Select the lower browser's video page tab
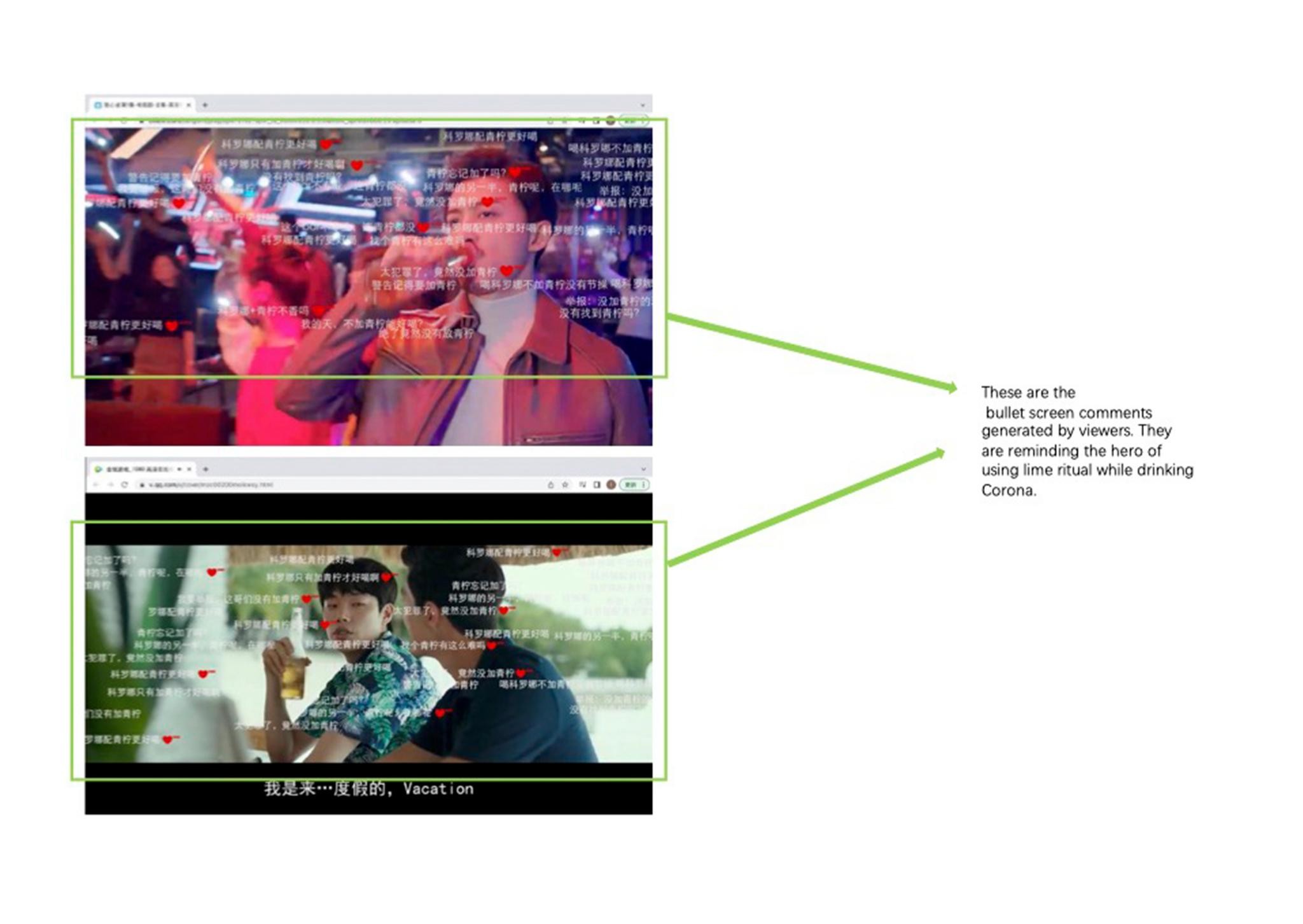This screenshot has width=1303, height=924. click(143, 469)
